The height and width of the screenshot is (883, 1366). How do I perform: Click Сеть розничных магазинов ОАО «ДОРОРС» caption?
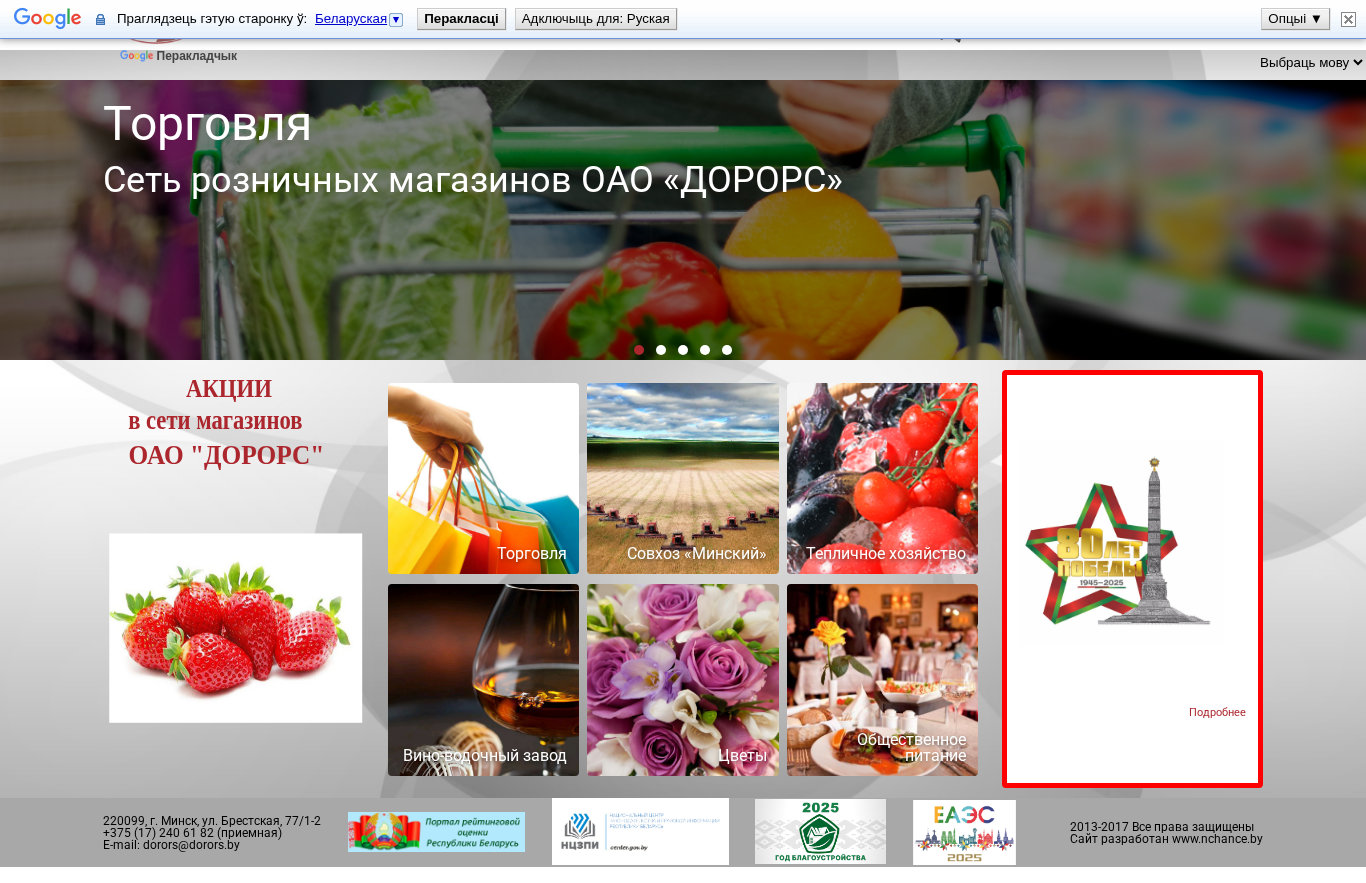click(473, 180)
